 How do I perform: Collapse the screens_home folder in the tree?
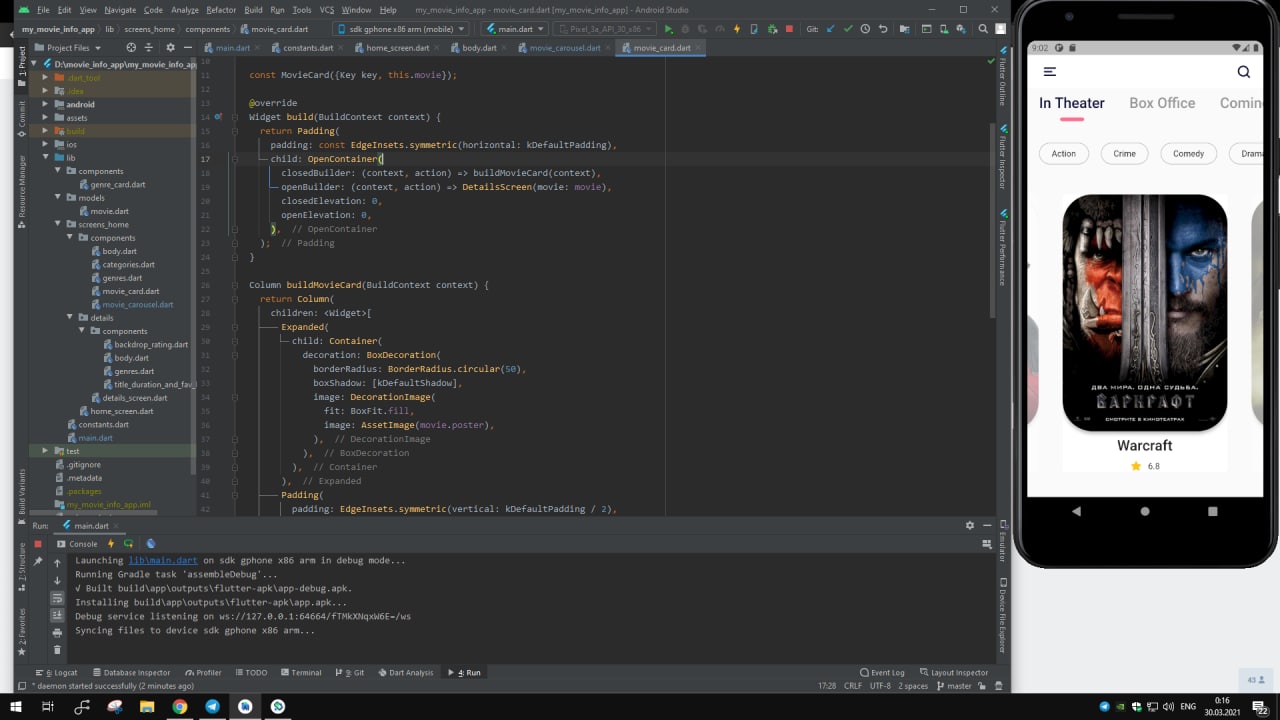pos(58,225)
